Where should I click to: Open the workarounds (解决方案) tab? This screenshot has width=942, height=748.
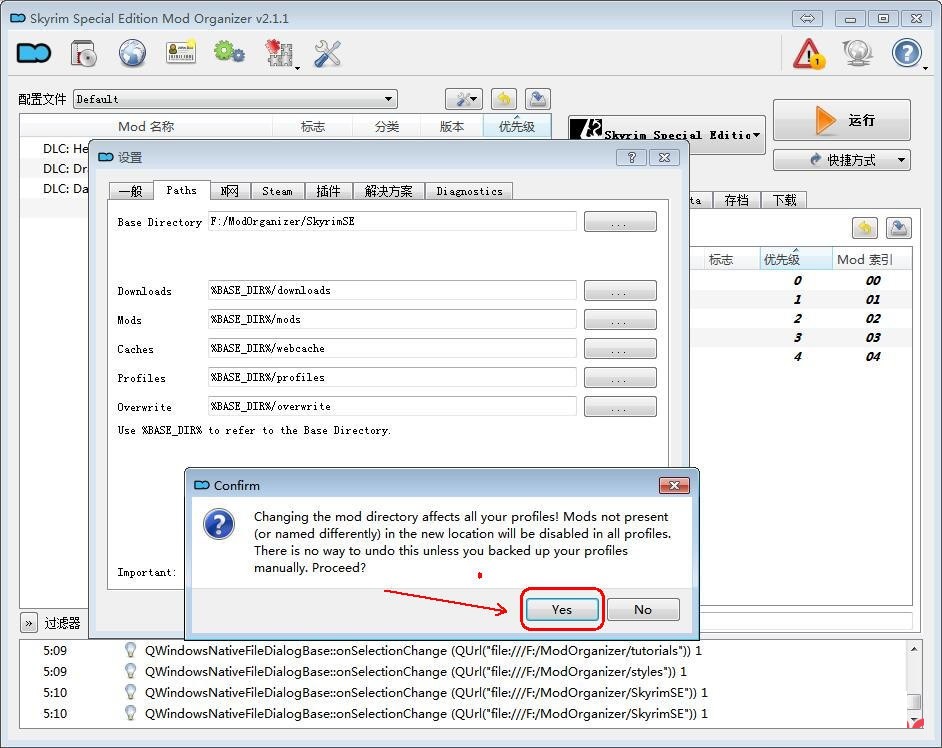tap(388, 192)
